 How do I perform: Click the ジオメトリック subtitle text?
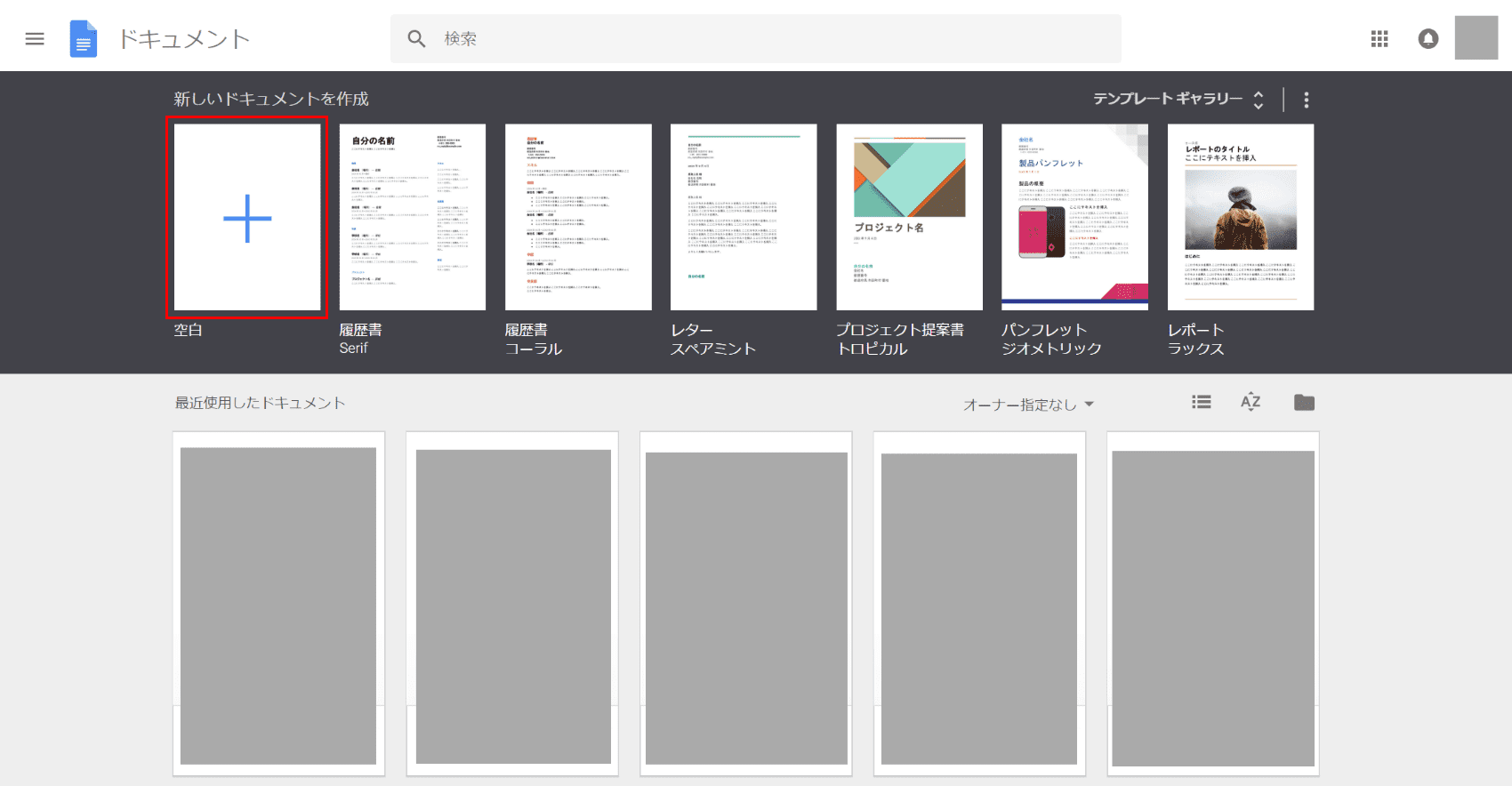pyautogui.click(x=1051, y=349)
